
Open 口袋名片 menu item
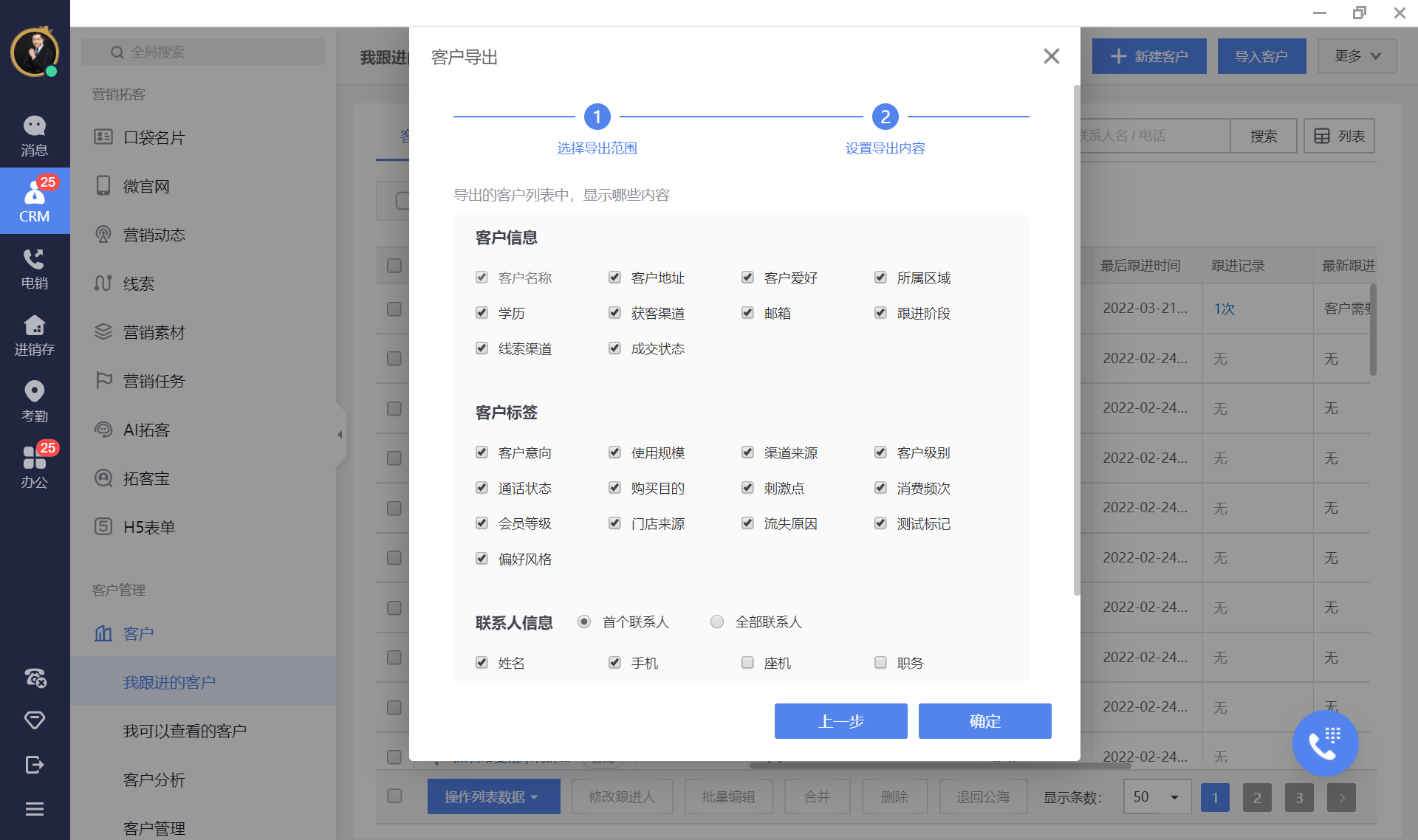point(154,137)
